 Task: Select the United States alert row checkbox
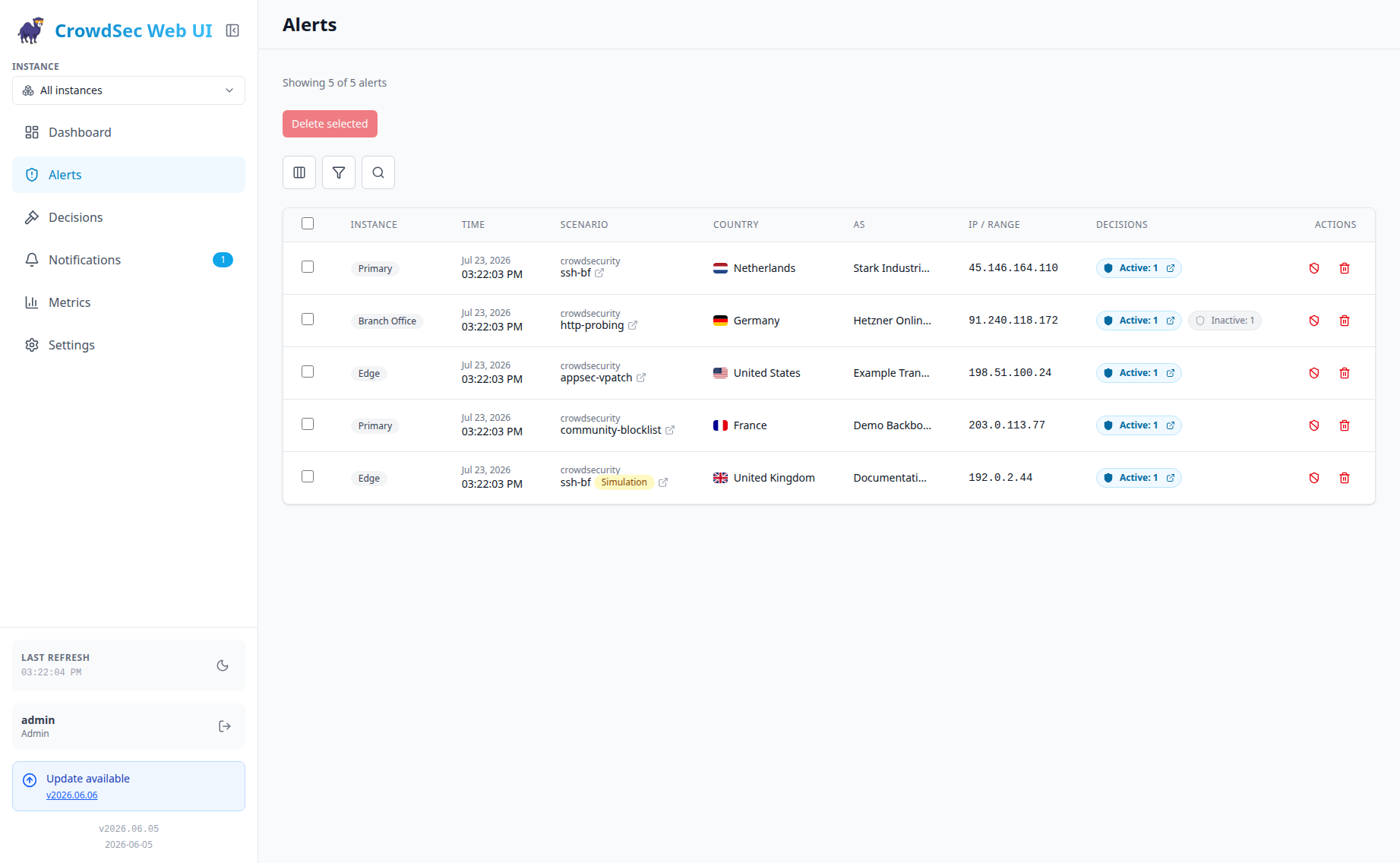point(308,371)
